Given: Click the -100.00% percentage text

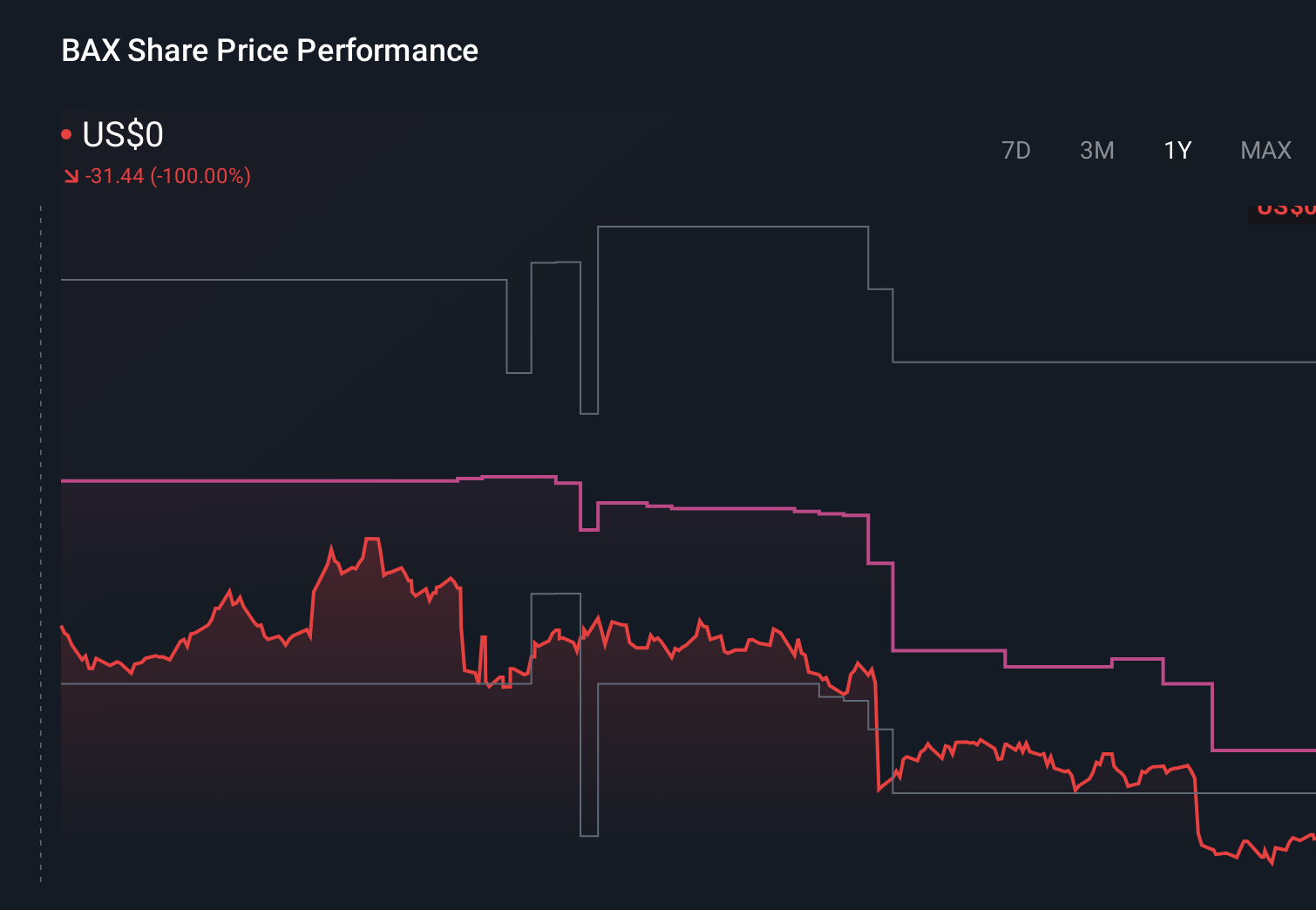Looking at the screenshot, I should [200, 175].
